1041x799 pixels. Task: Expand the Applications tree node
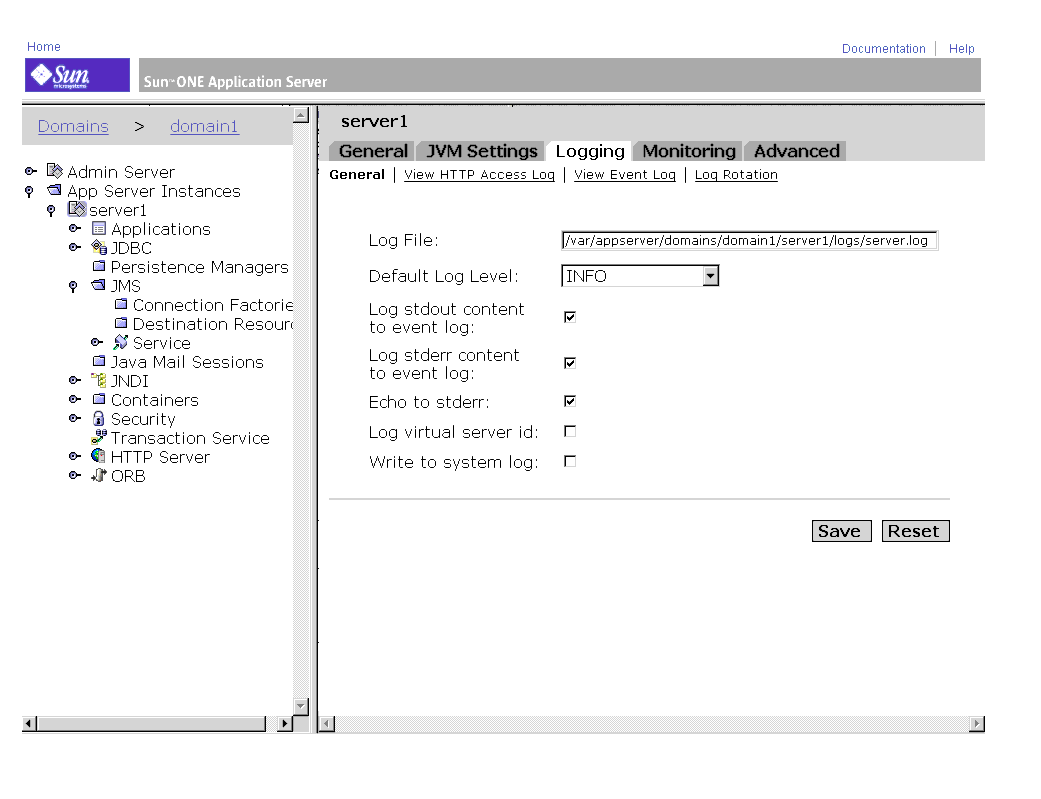[x=75, y=228]
